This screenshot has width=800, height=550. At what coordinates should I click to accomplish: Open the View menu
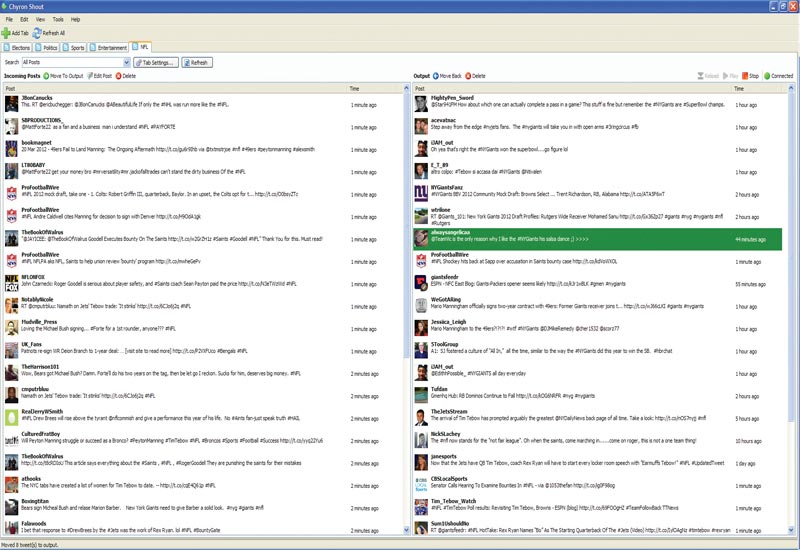(40, 19)
